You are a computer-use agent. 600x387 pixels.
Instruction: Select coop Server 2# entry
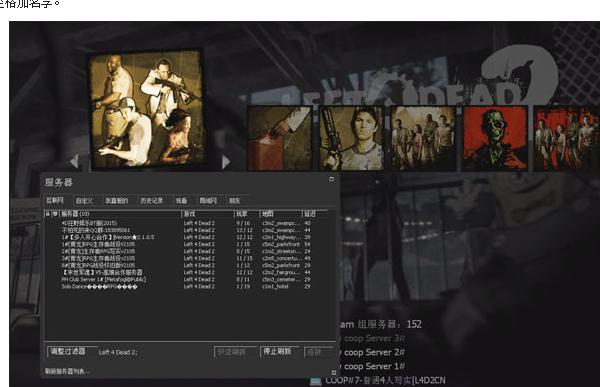pyautogui.click(x=374, y=352)
